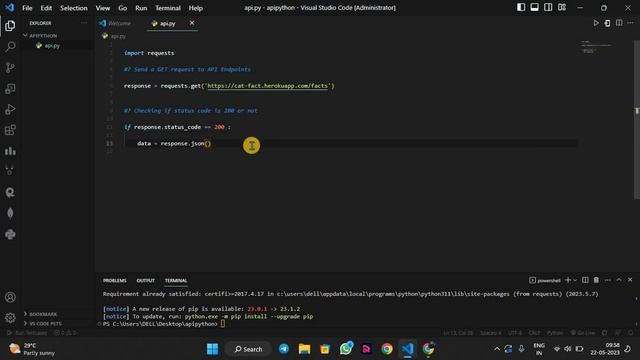
Task: Split the terminal panel
Action: [585, 280]
